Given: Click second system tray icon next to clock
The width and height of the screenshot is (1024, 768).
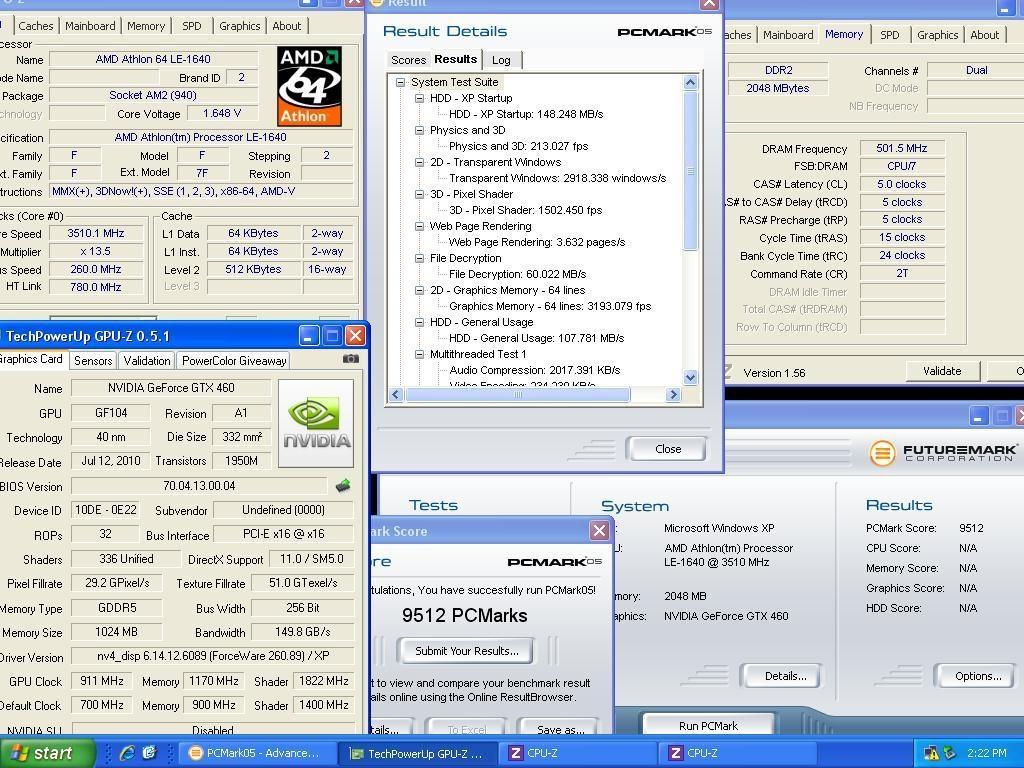Looking at the screenshot, I should [x=950, y=754].
